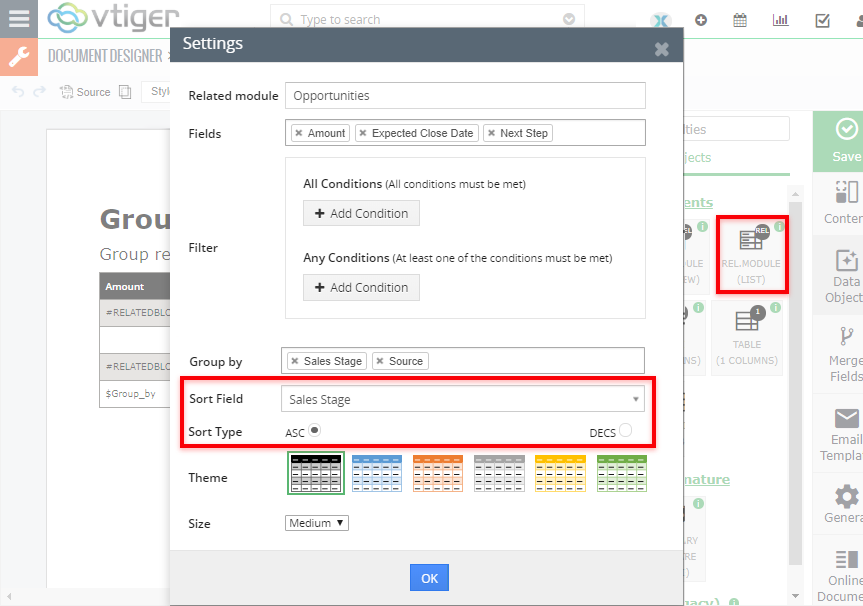Toggle Source view in editor toolbar
This screenshot has width=863, height=606.
(85, 92)
